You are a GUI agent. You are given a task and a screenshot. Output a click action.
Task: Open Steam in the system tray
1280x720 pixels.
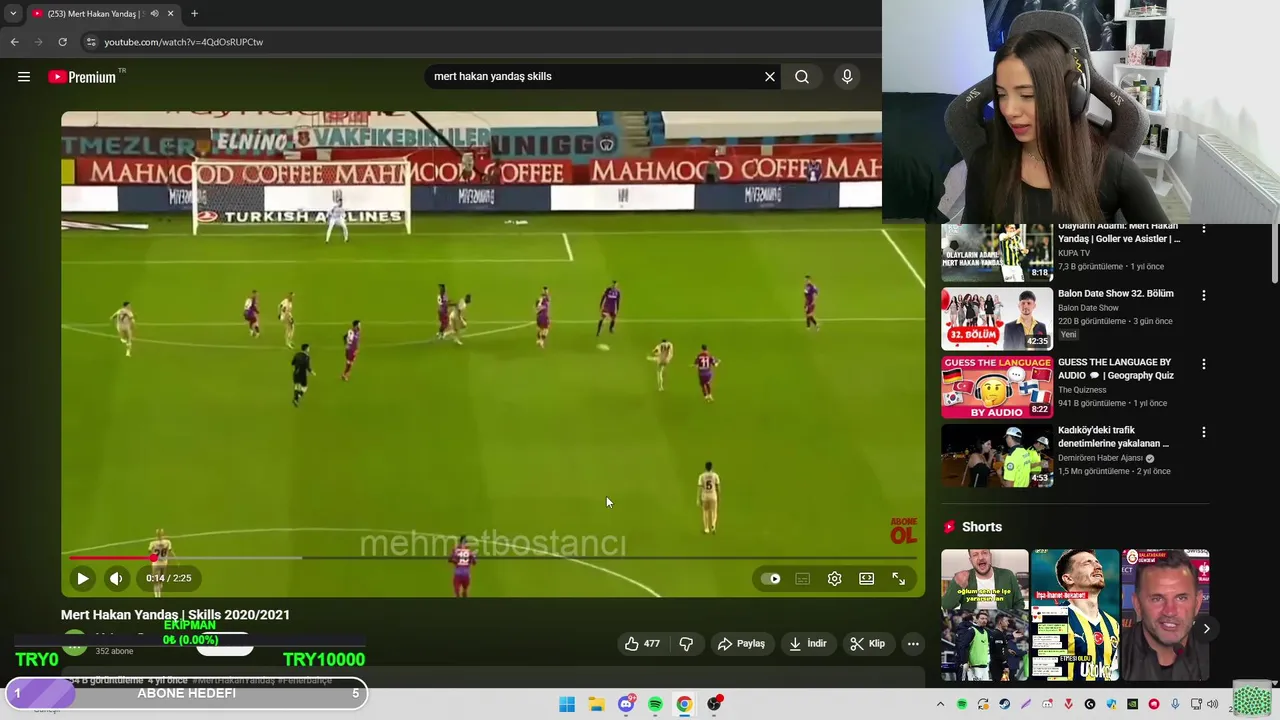(1005, 704)
